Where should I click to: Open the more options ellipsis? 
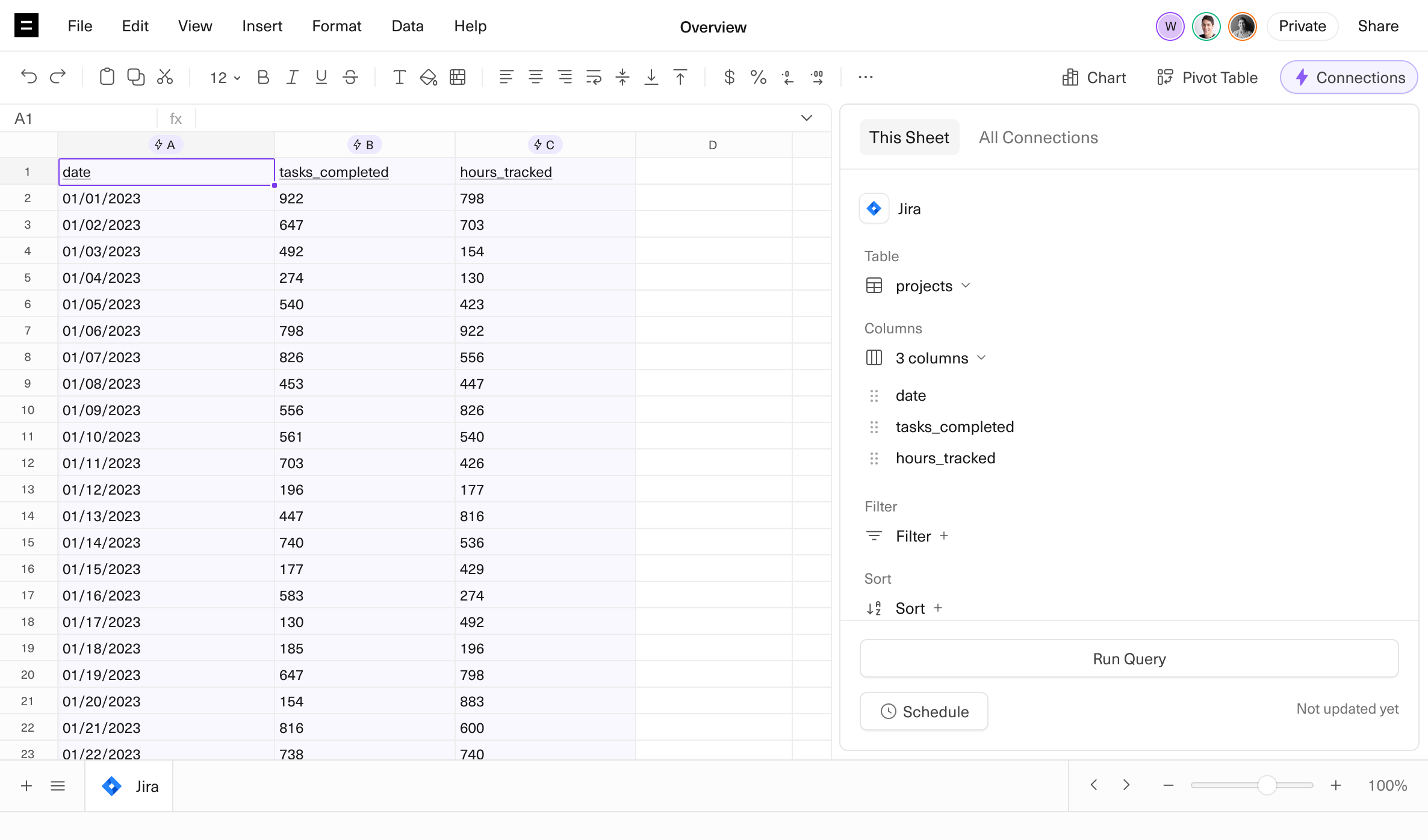865,77
